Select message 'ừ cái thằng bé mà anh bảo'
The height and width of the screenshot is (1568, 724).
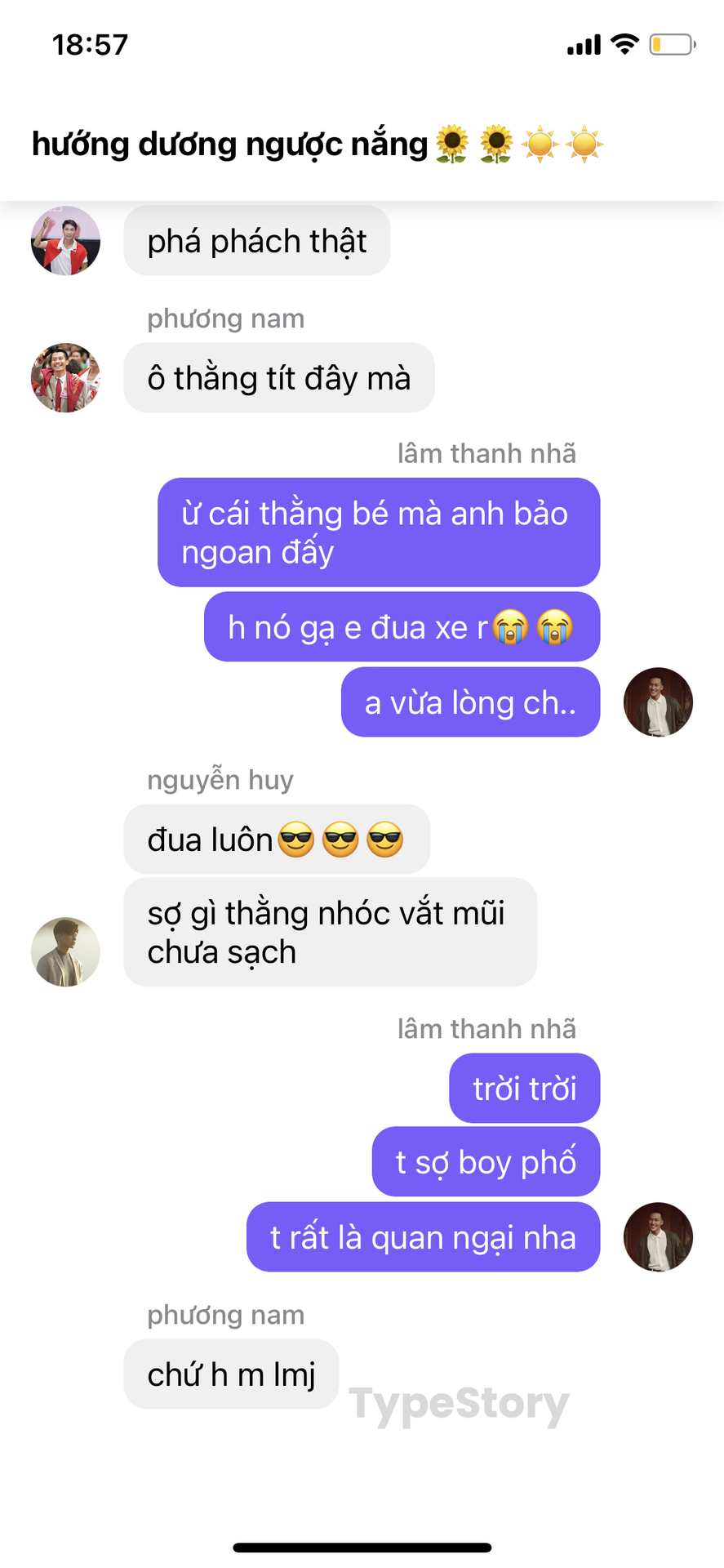[379, 532]
